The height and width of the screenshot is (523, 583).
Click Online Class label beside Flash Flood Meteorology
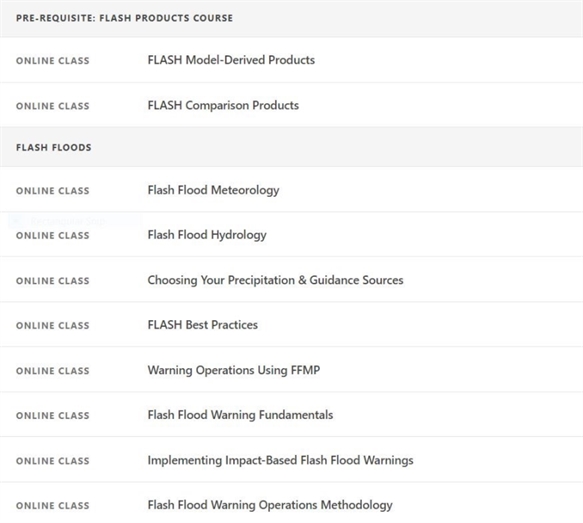click(x=52, y=191)
